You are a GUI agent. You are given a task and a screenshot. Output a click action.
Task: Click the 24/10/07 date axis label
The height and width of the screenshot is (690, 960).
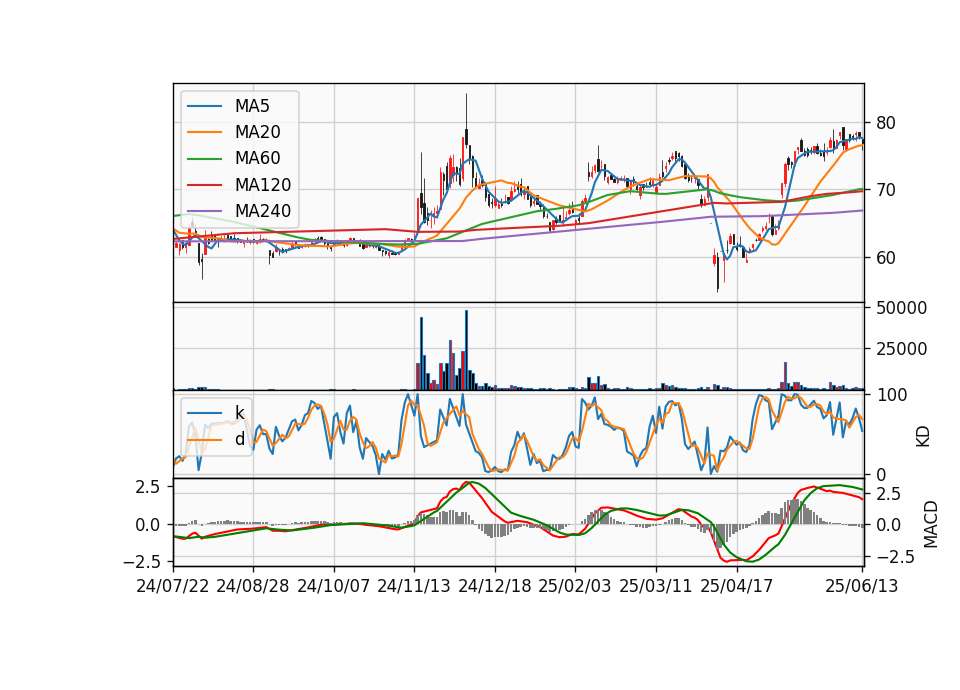coord(334,586)
